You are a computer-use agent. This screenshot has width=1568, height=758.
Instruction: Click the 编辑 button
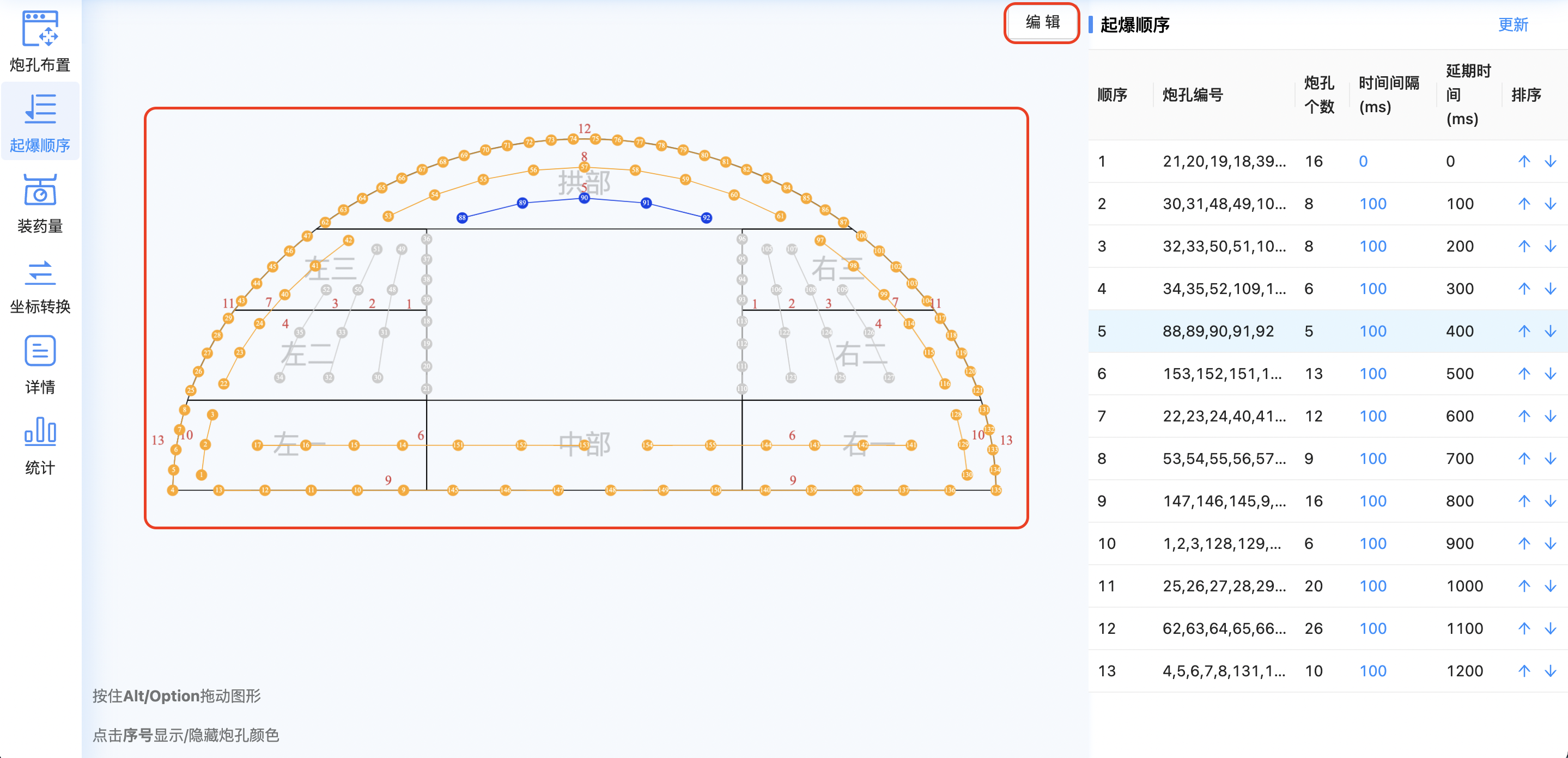(1042, 23)
